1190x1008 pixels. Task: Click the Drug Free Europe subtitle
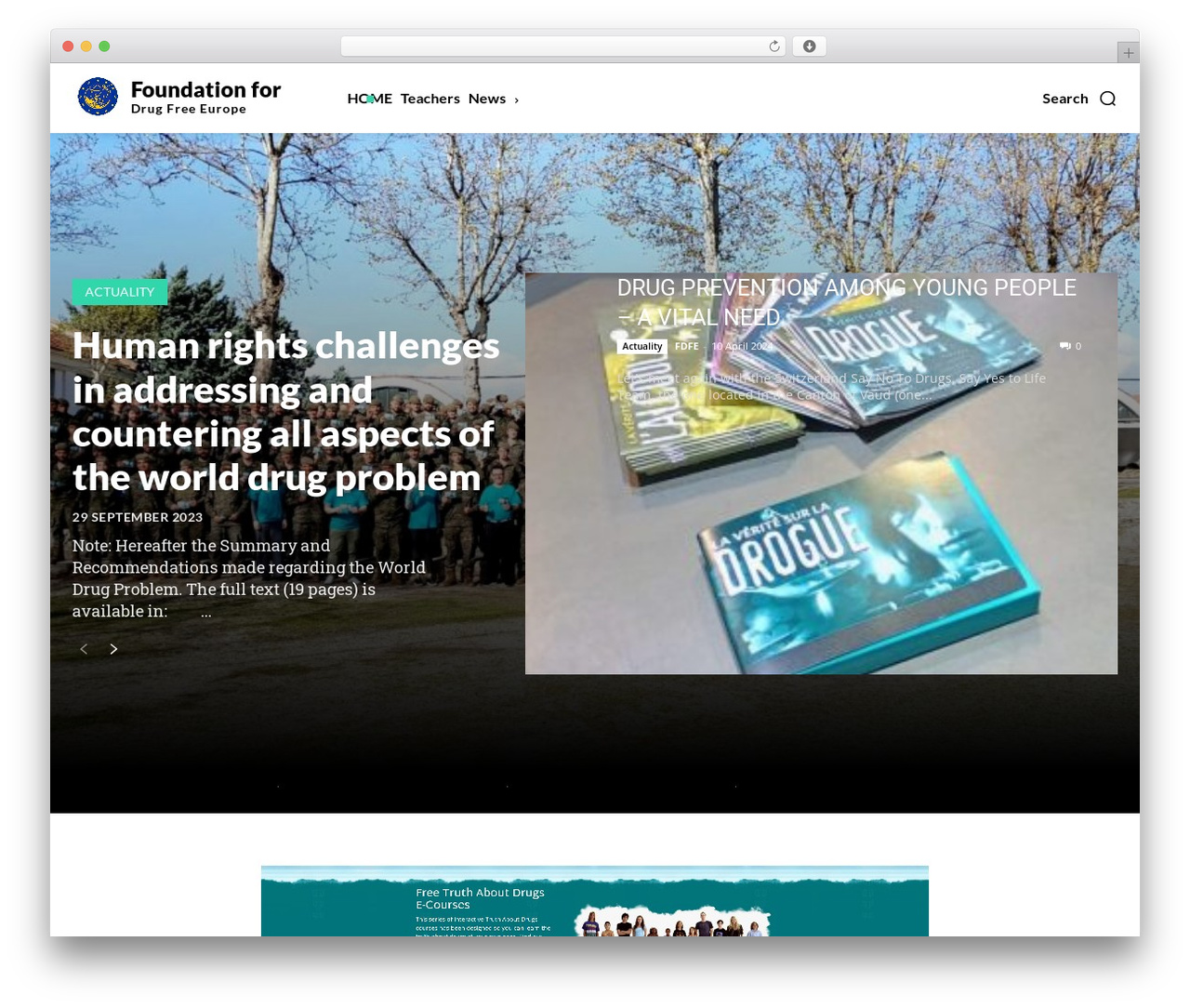pos(189,109)
